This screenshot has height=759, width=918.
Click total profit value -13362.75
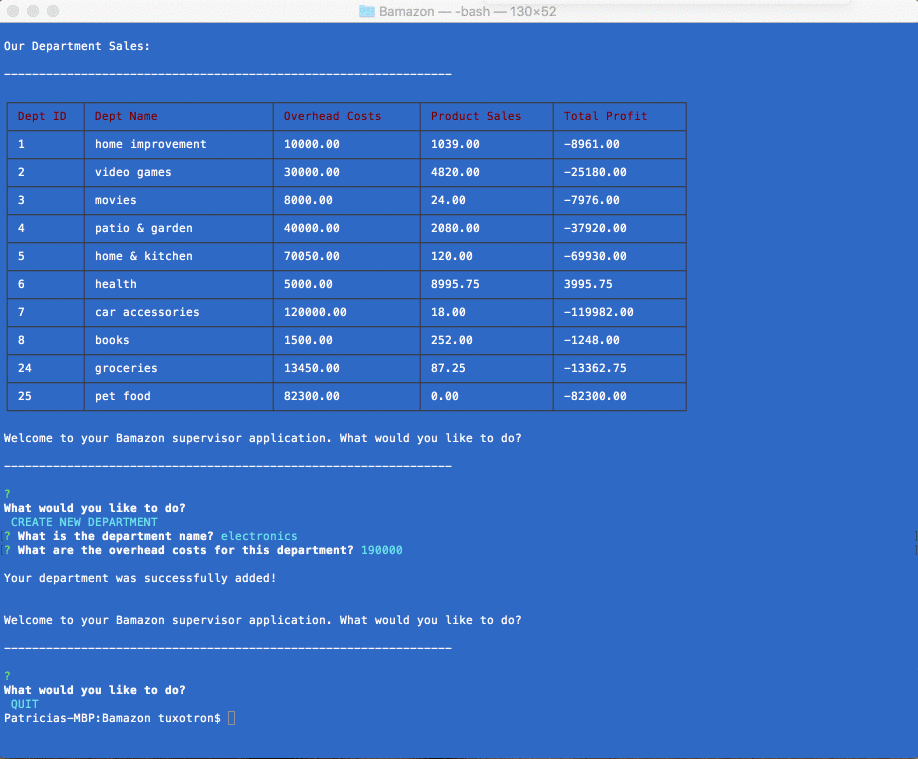pos(595,368)
